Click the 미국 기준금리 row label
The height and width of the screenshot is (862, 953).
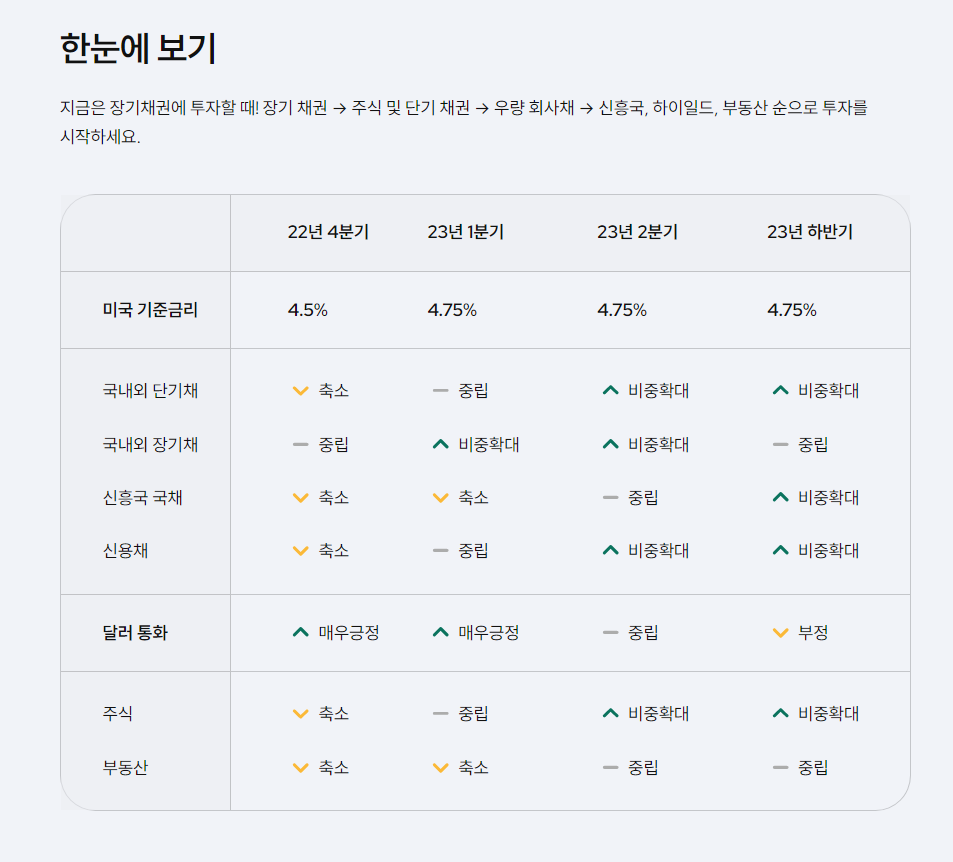click(150, 310)
